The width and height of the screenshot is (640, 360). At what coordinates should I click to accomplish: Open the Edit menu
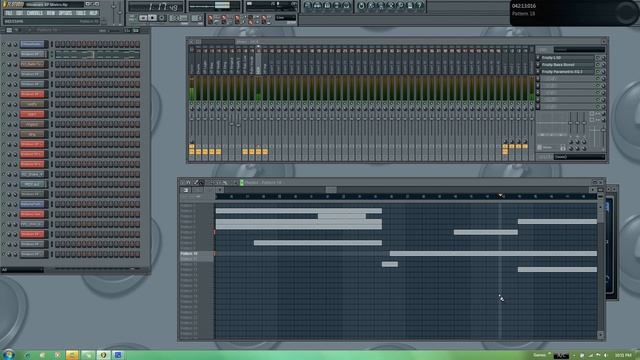(x=19, y=13)
